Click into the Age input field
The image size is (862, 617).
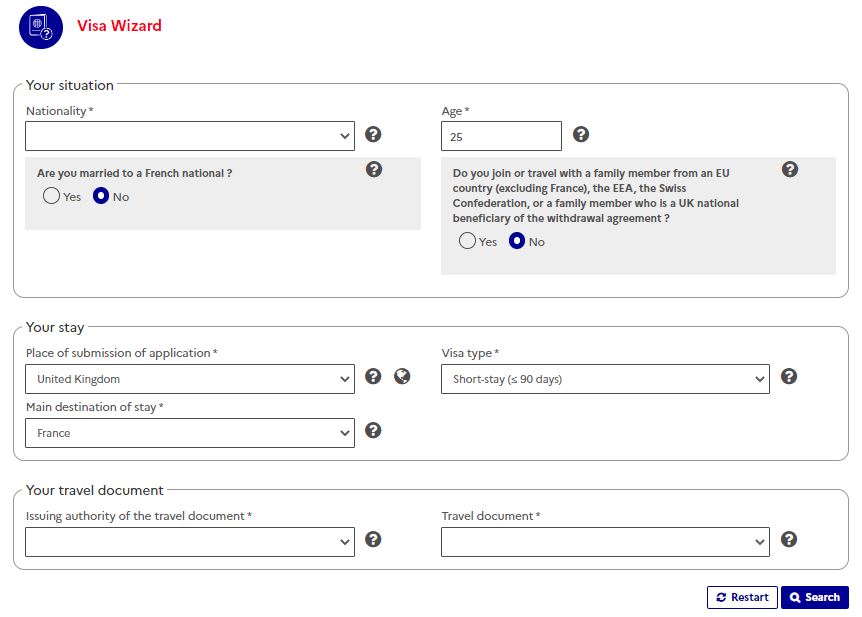click(501, 136)
